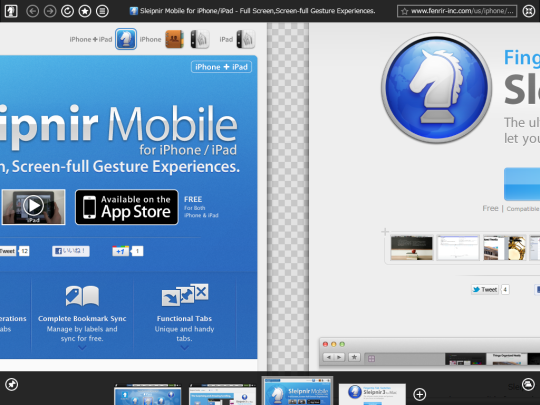Click the star icon inside the address bar

click(x=405, y=12)
